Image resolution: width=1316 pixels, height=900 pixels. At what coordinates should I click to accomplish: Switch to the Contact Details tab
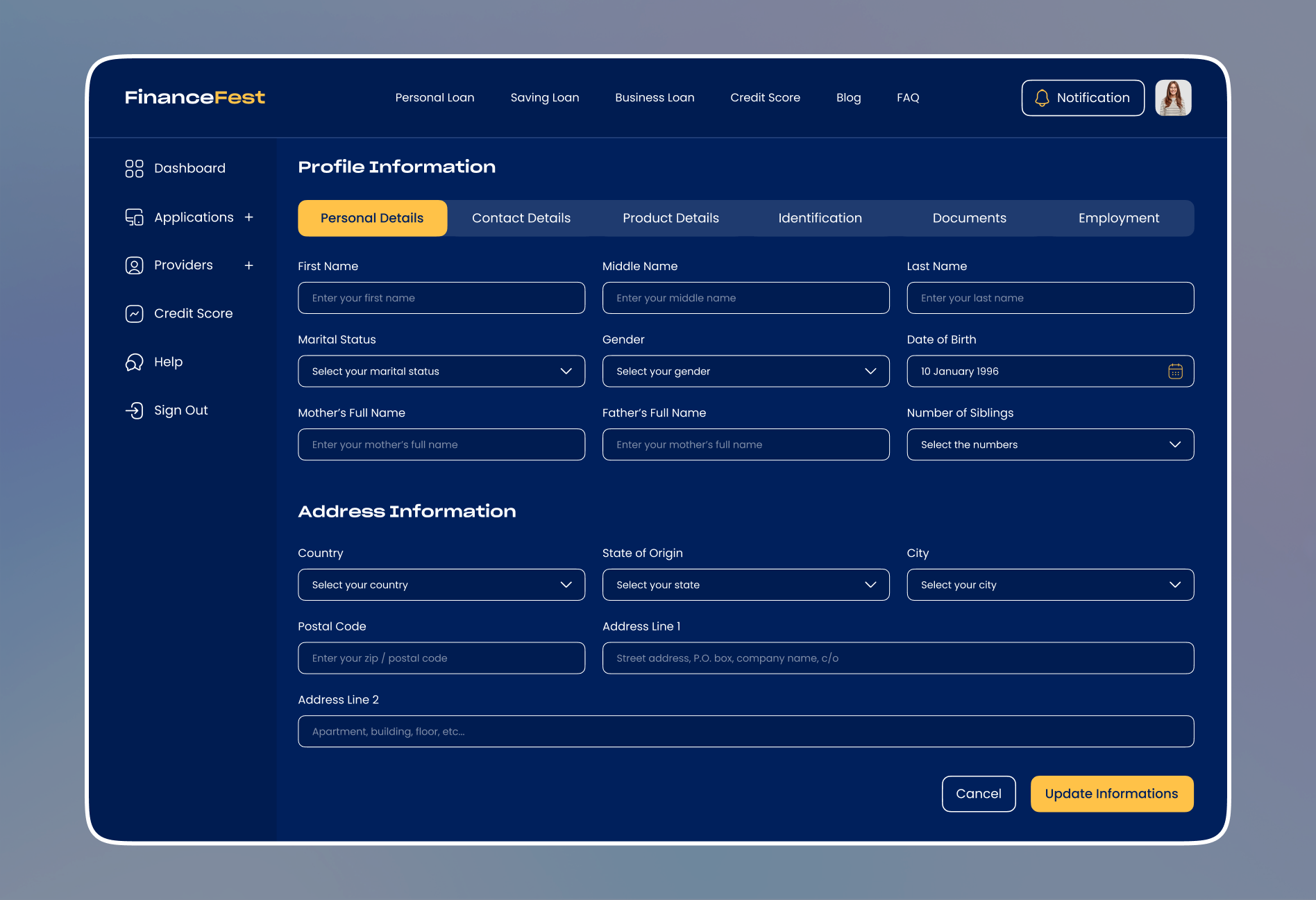click(x=521, y=218)
